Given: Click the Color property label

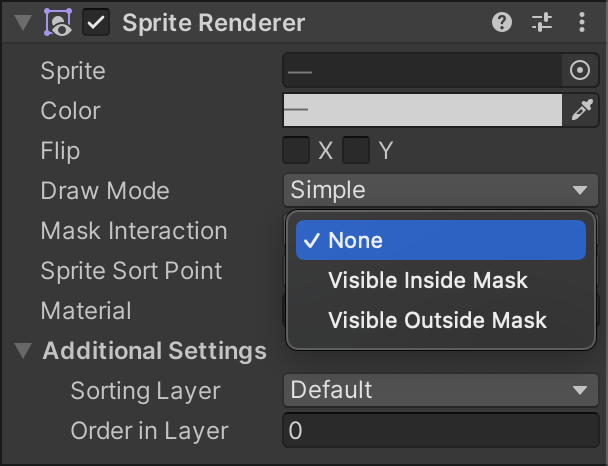Looking at the screenshot, I should click(x=71, y=110).
